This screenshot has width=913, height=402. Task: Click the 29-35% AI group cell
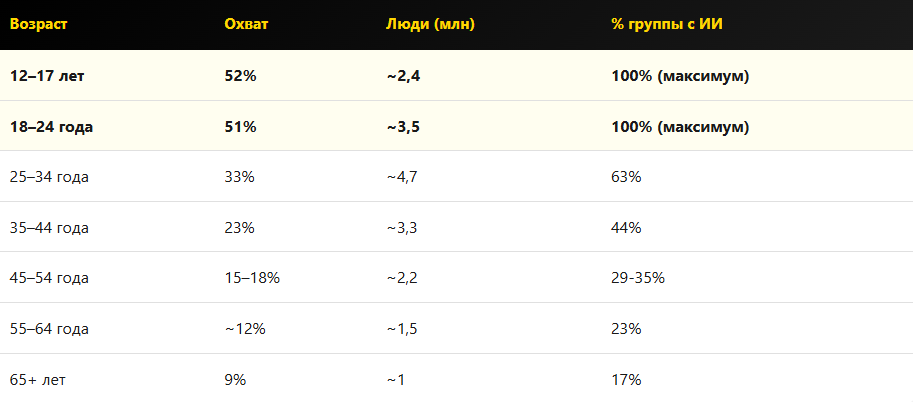(x=638, y=278)
